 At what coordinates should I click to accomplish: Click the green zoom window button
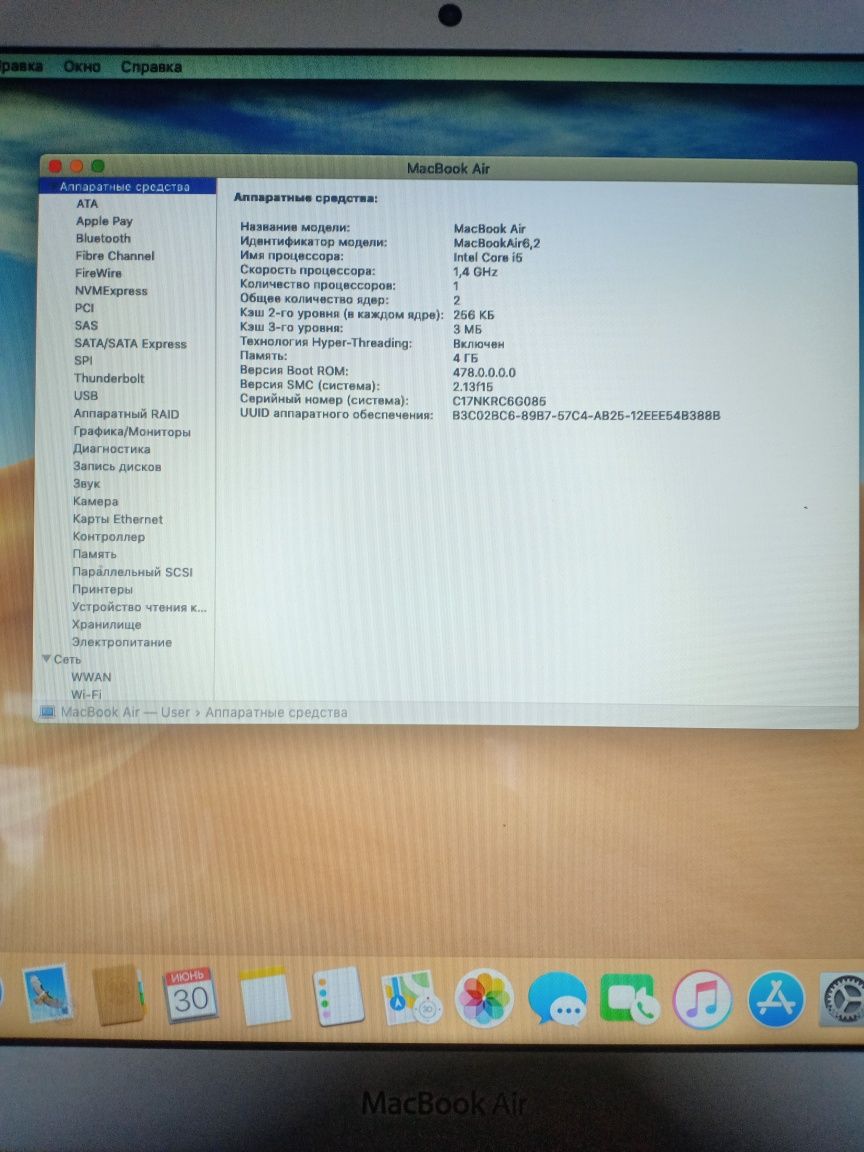pyautogui.click(x=98, y=166)
